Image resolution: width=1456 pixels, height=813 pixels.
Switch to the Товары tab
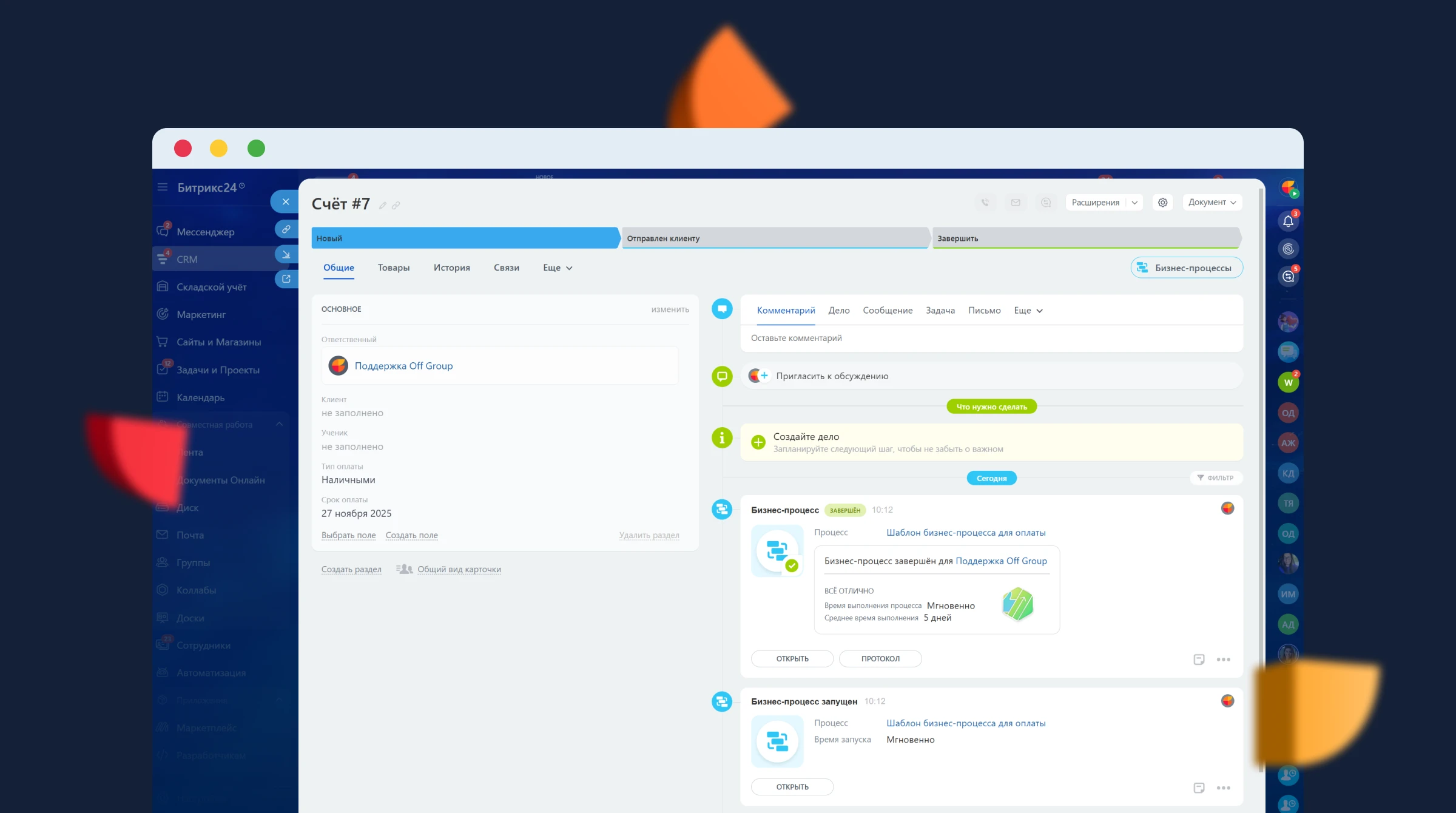(393, 268)
